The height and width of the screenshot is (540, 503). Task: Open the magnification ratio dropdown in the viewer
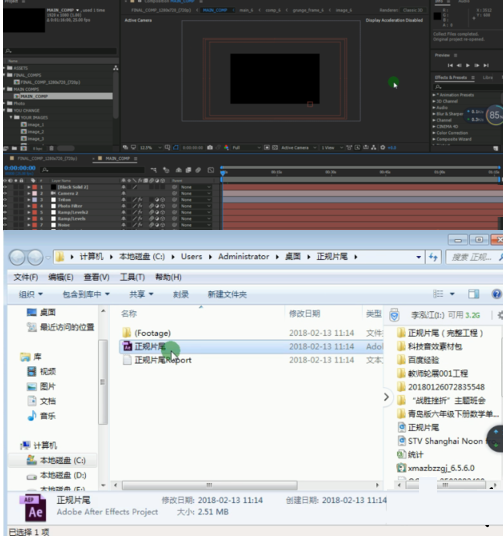tap(150, 147)
